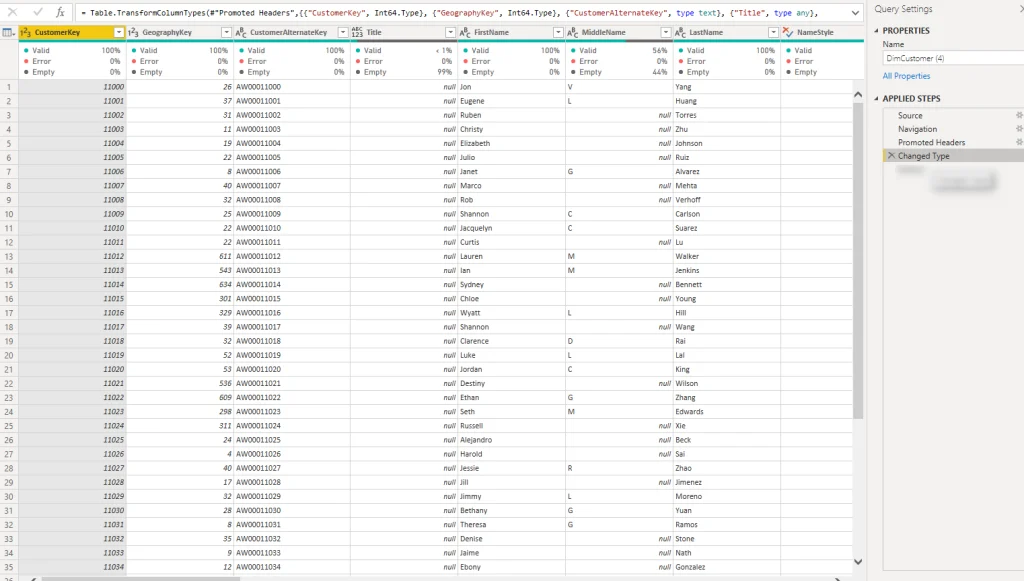Click the fx function icon
Viewport: 1024px width, 581px height.
[60, 12]
